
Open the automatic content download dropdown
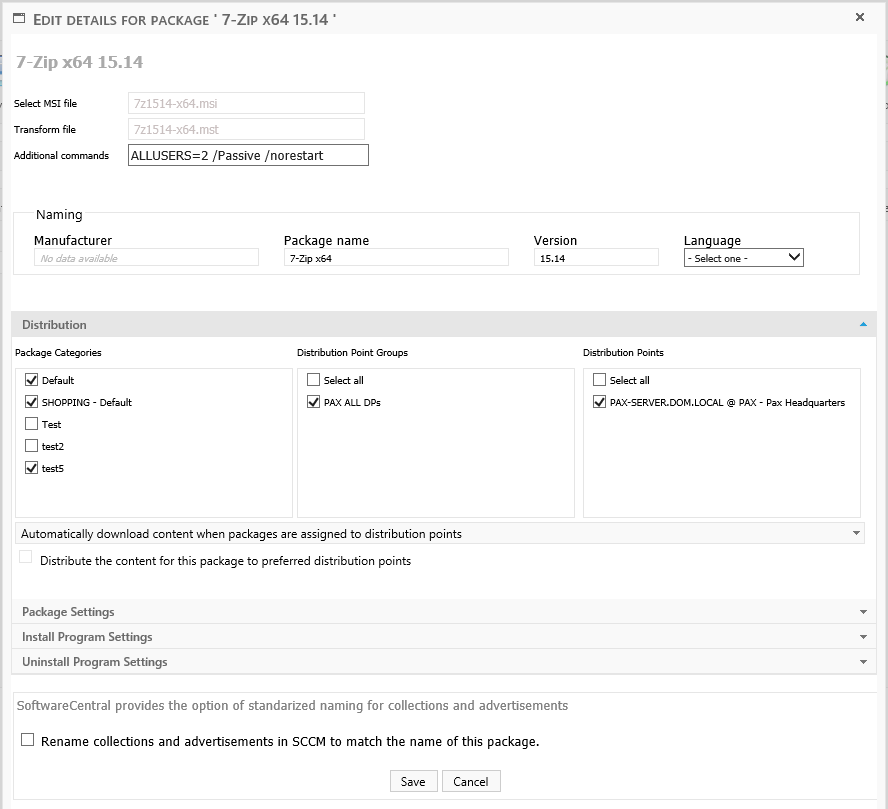pyautogui.click(x=440, y=534)
